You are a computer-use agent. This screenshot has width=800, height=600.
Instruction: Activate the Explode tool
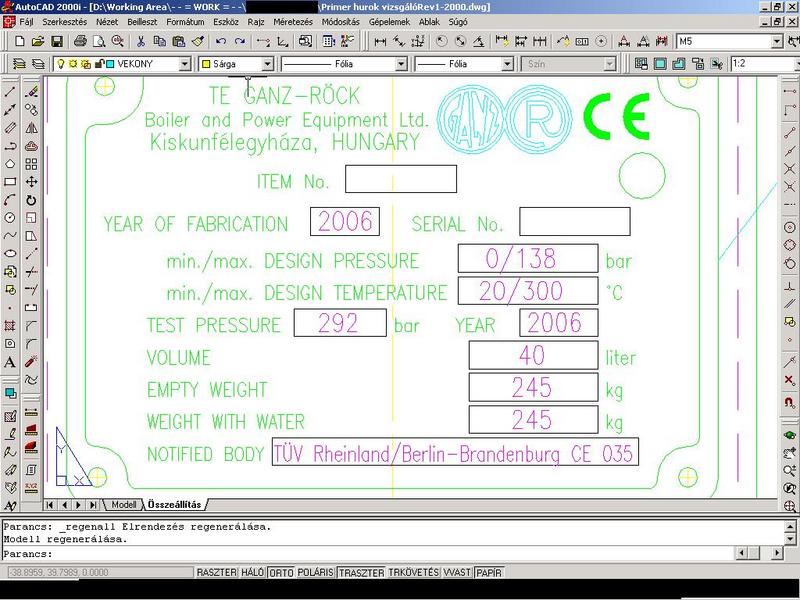pos(31,362)
